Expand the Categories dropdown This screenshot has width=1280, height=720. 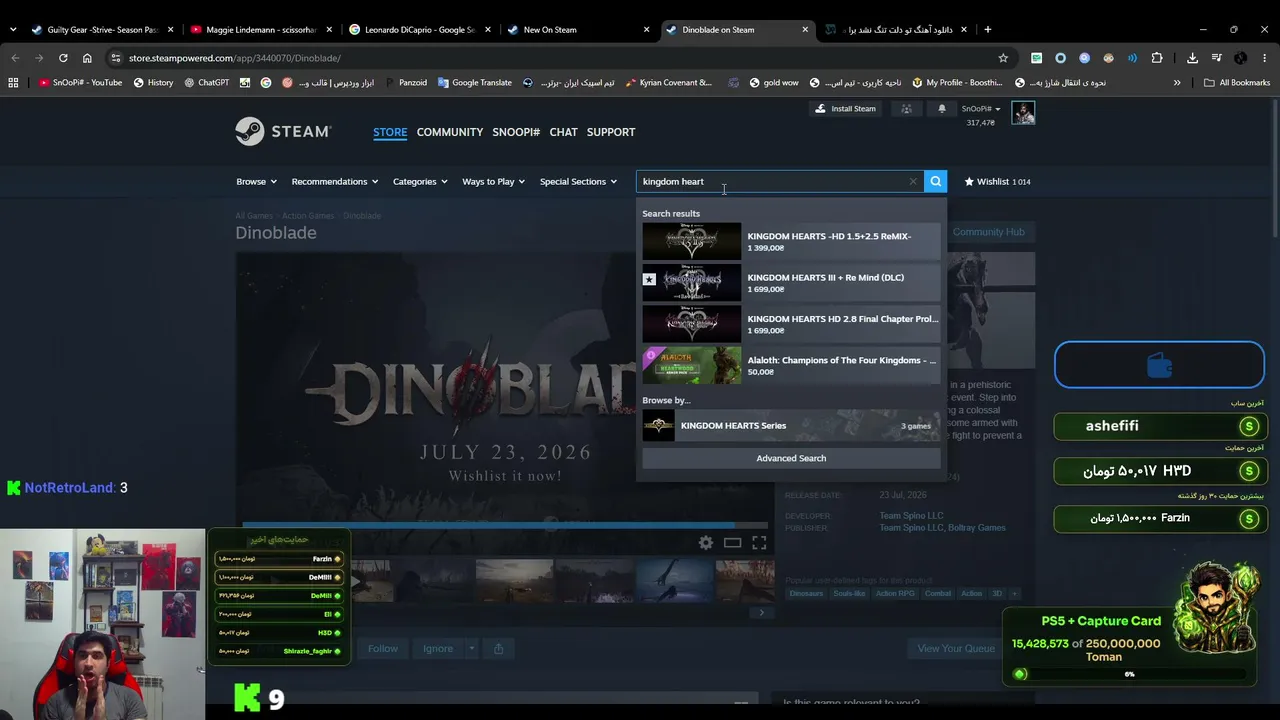420,182
